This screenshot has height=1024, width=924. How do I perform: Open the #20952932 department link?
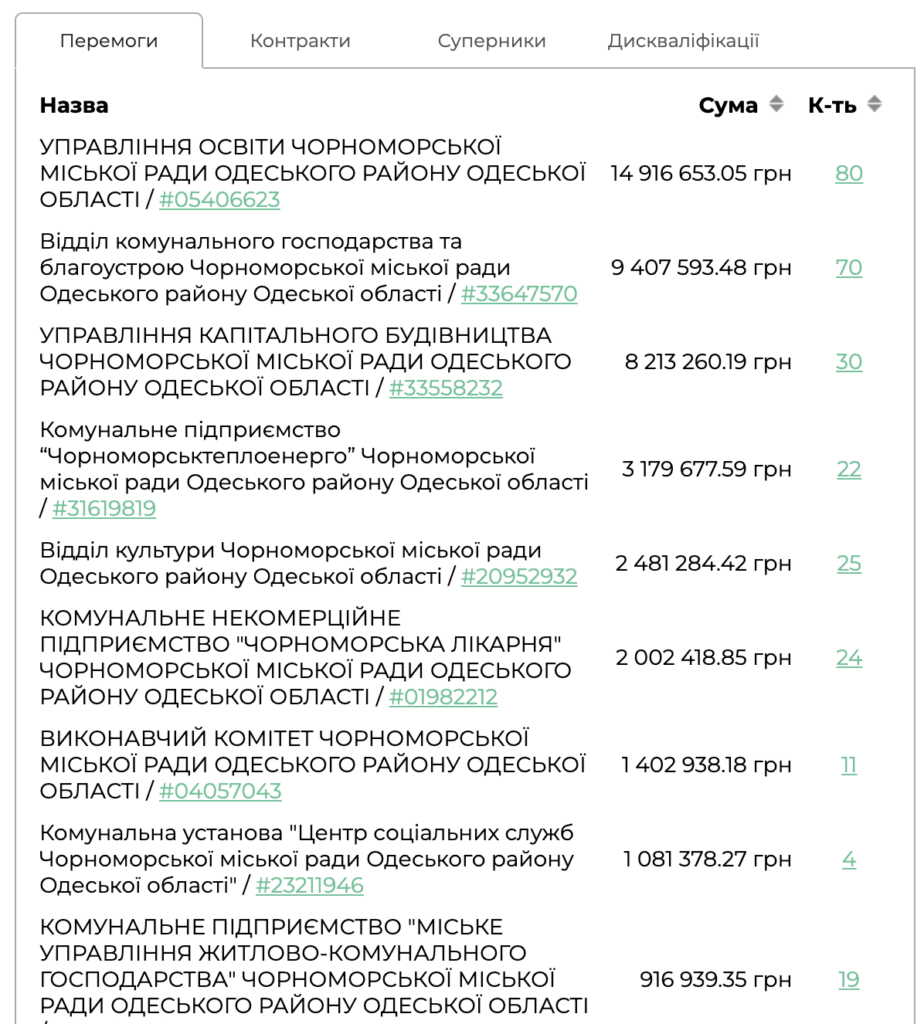(x=519, y=577)
